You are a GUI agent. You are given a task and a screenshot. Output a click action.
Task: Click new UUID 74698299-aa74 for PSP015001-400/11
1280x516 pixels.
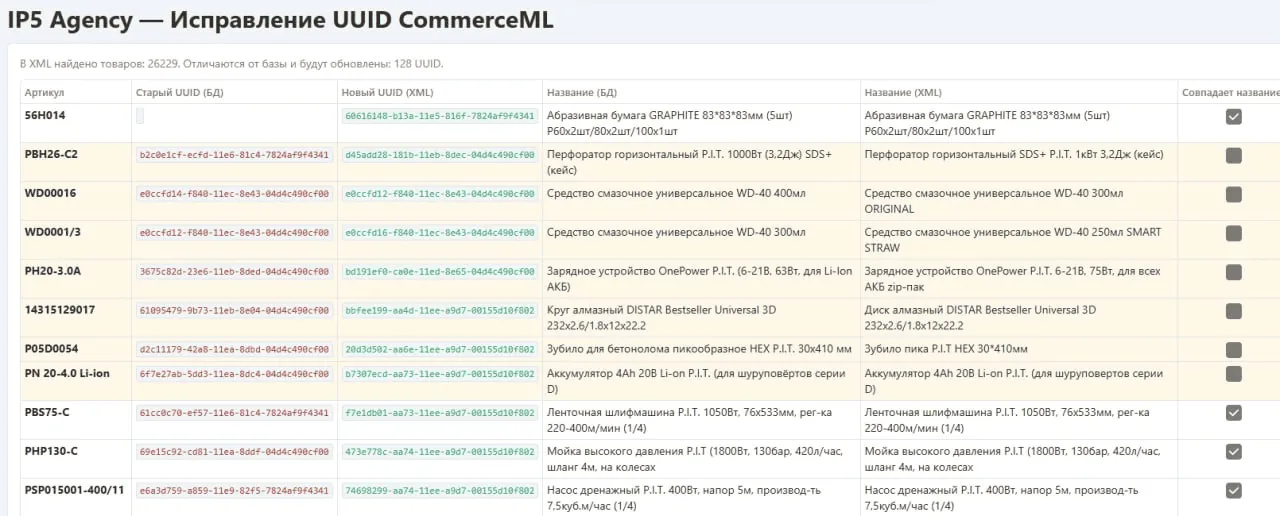(x=440, y=491)
